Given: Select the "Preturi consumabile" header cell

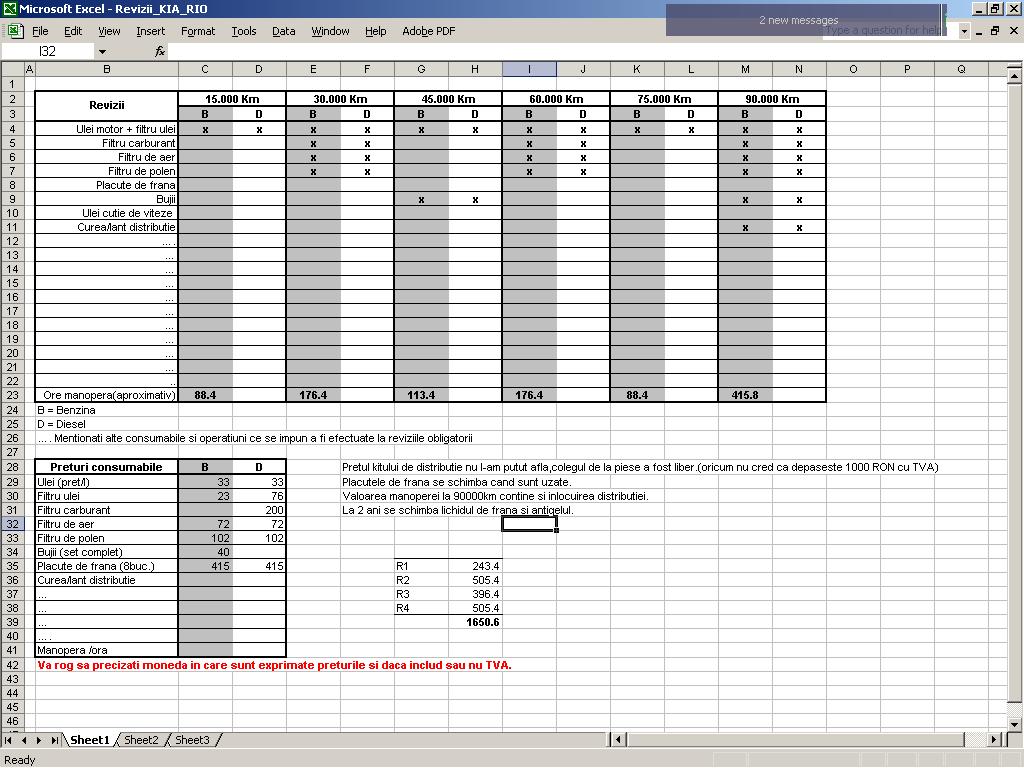Looking at the screenshot, I should [106, 467].
